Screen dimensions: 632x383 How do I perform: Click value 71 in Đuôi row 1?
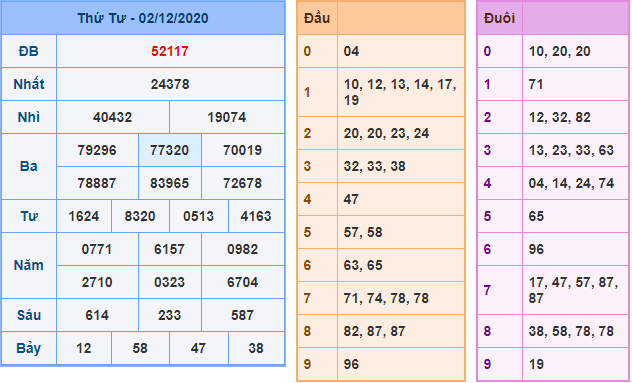click(x=536, y=84)
